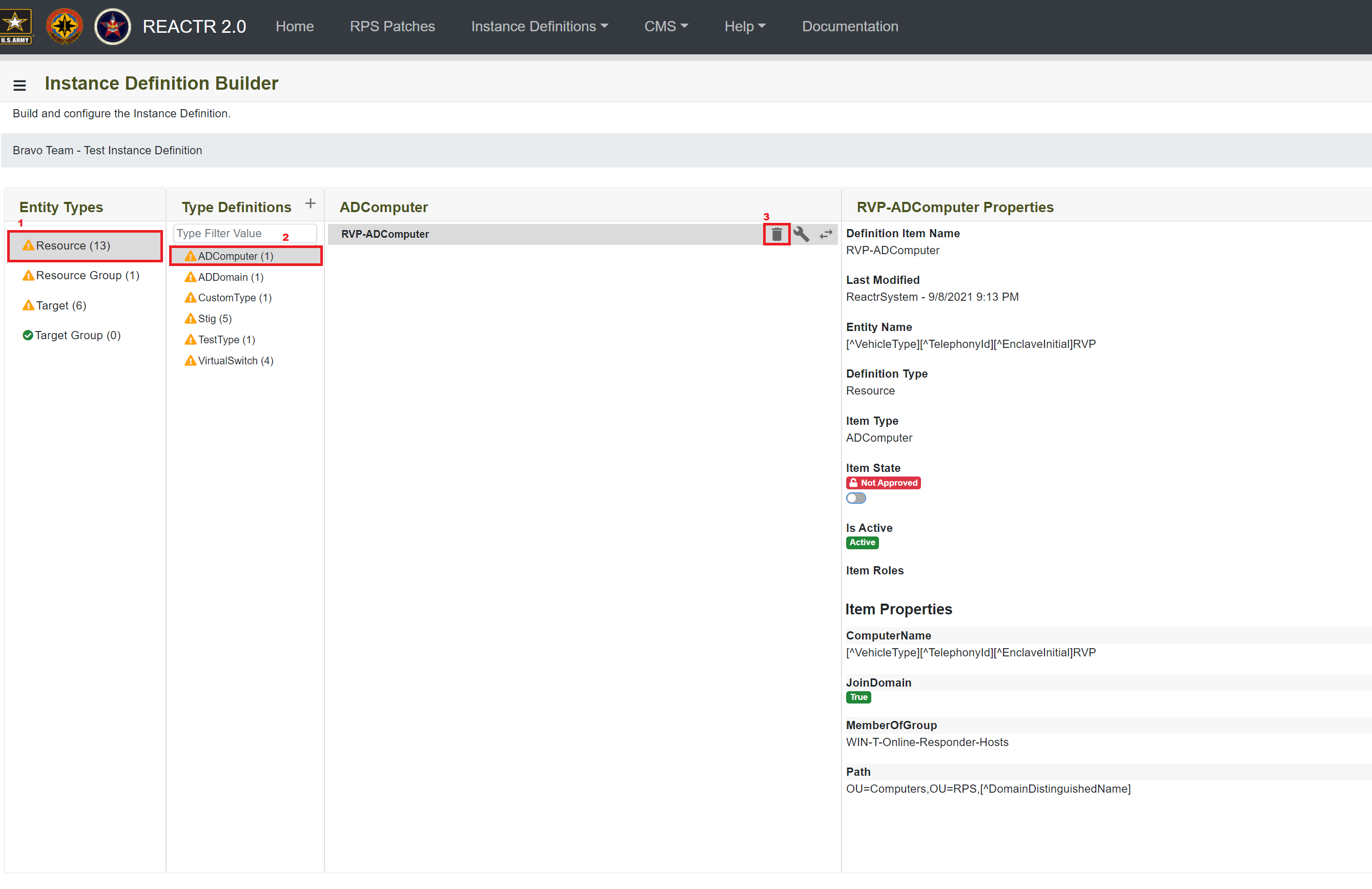Screen dimensions: 1372x889
Task: Expand the Instance Definitions menu item
Action: [x=540, y=25]
